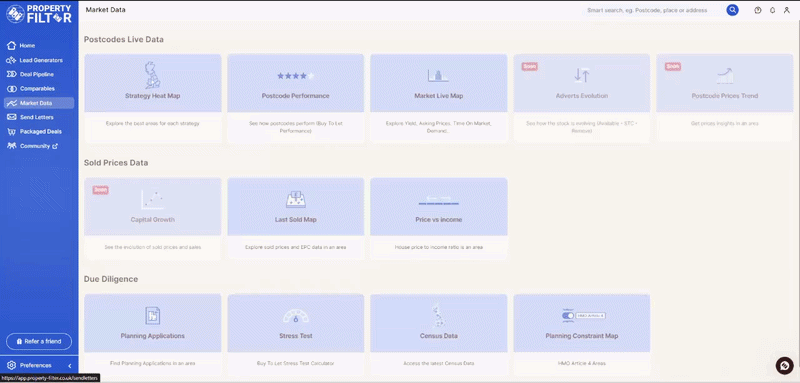Viewport: 800px width, 383px height.
Task: Click 'Explore the best areas for each strategy' text
Action: click(x=153, y=123)
